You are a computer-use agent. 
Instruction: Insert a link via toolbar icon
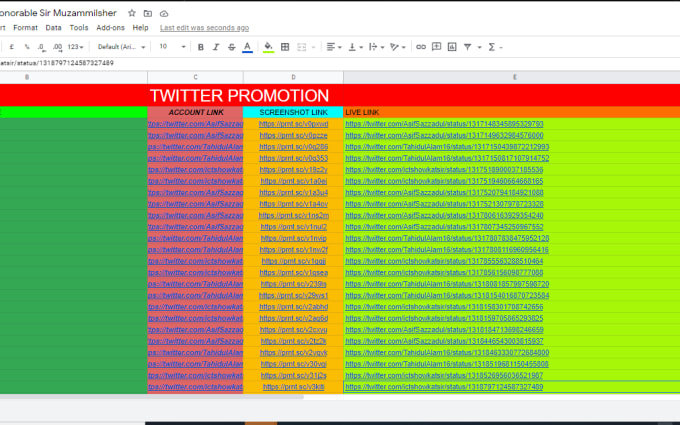(421, 47)
